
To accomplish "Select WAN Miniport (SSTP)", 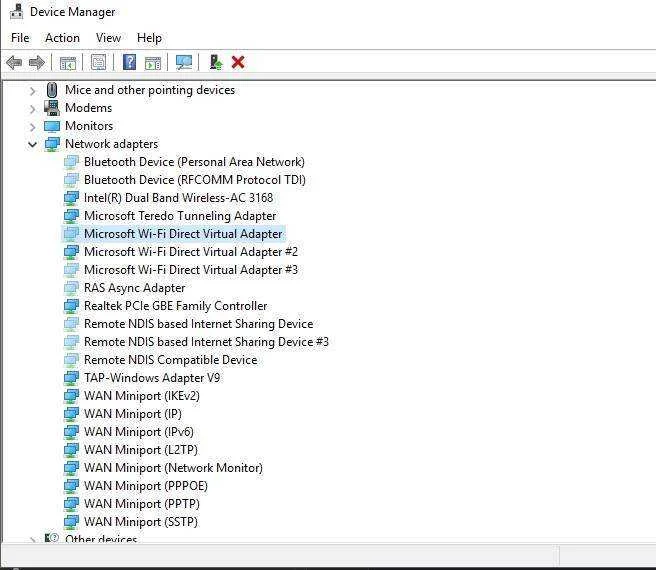I will (x=141, y=522).
